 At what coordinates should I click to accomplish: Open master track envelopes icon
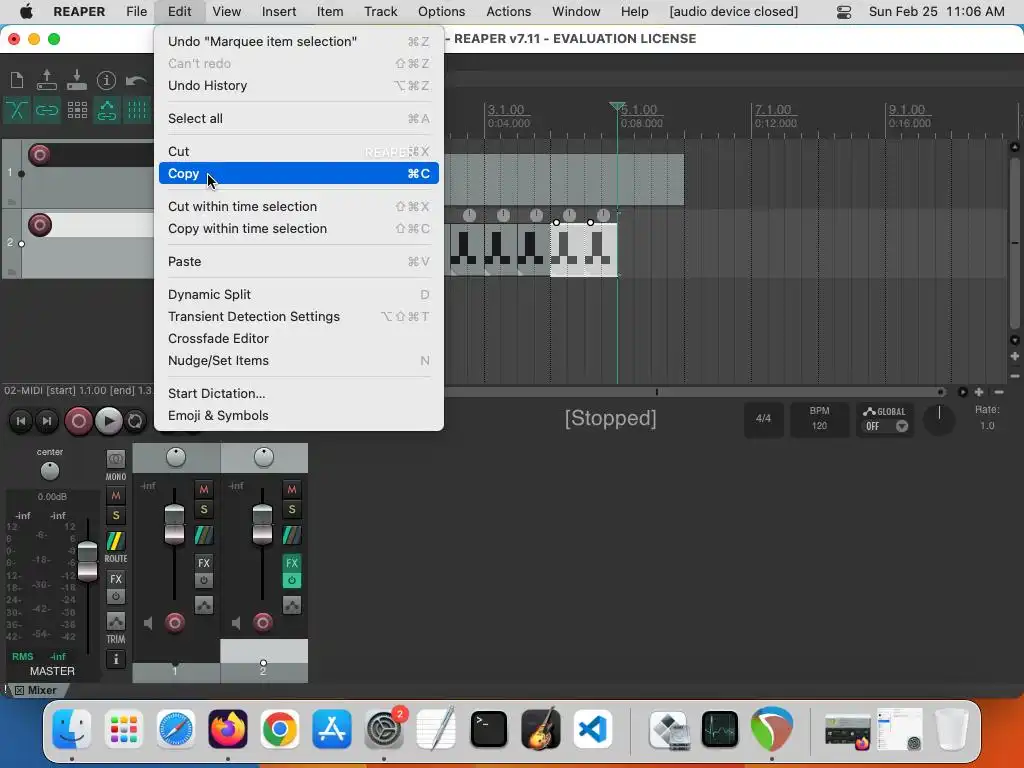pyautogui.click(x=116, y=621)
